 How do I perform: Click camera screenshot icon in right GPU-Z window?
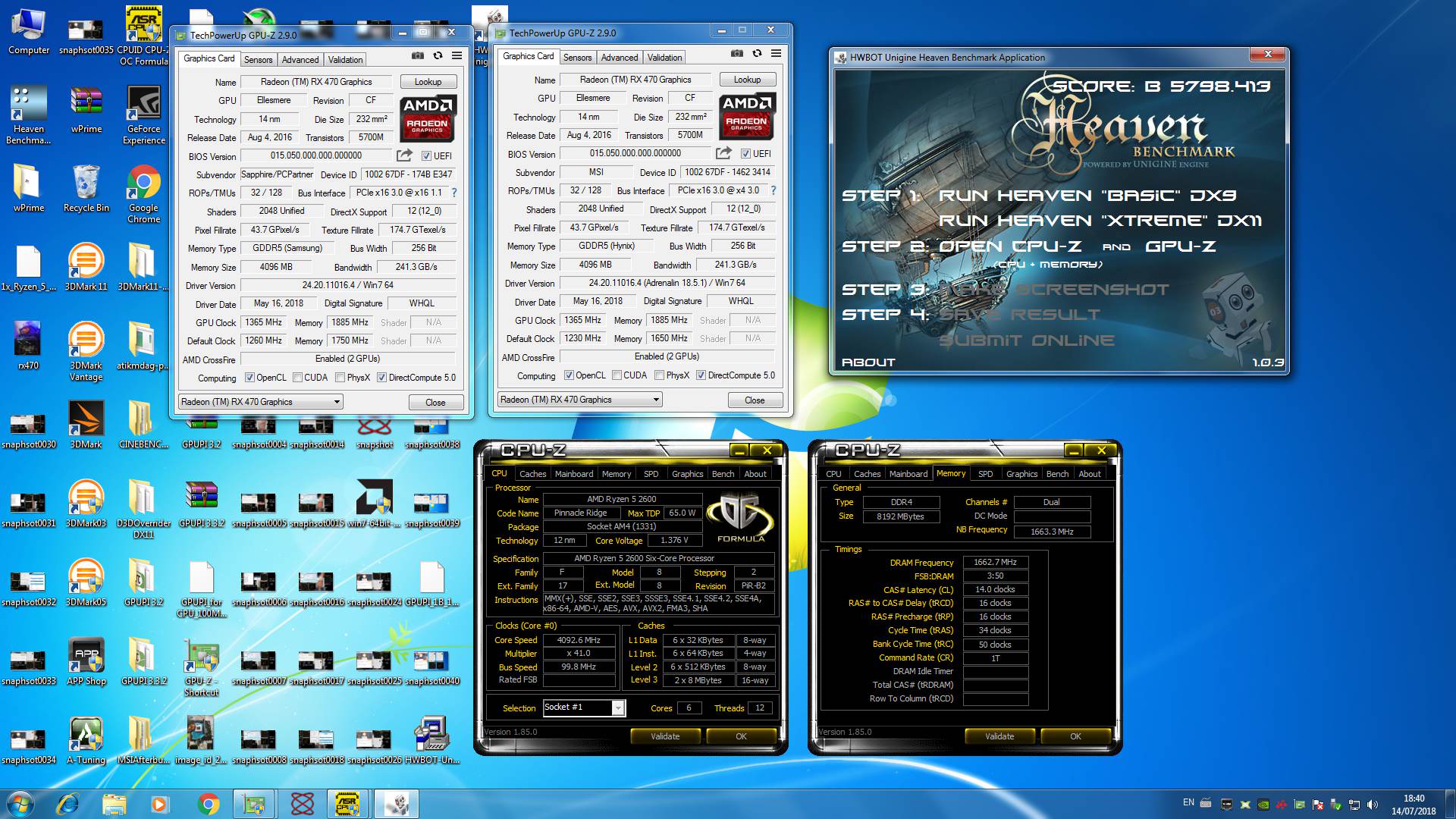(x=737, y=53)
